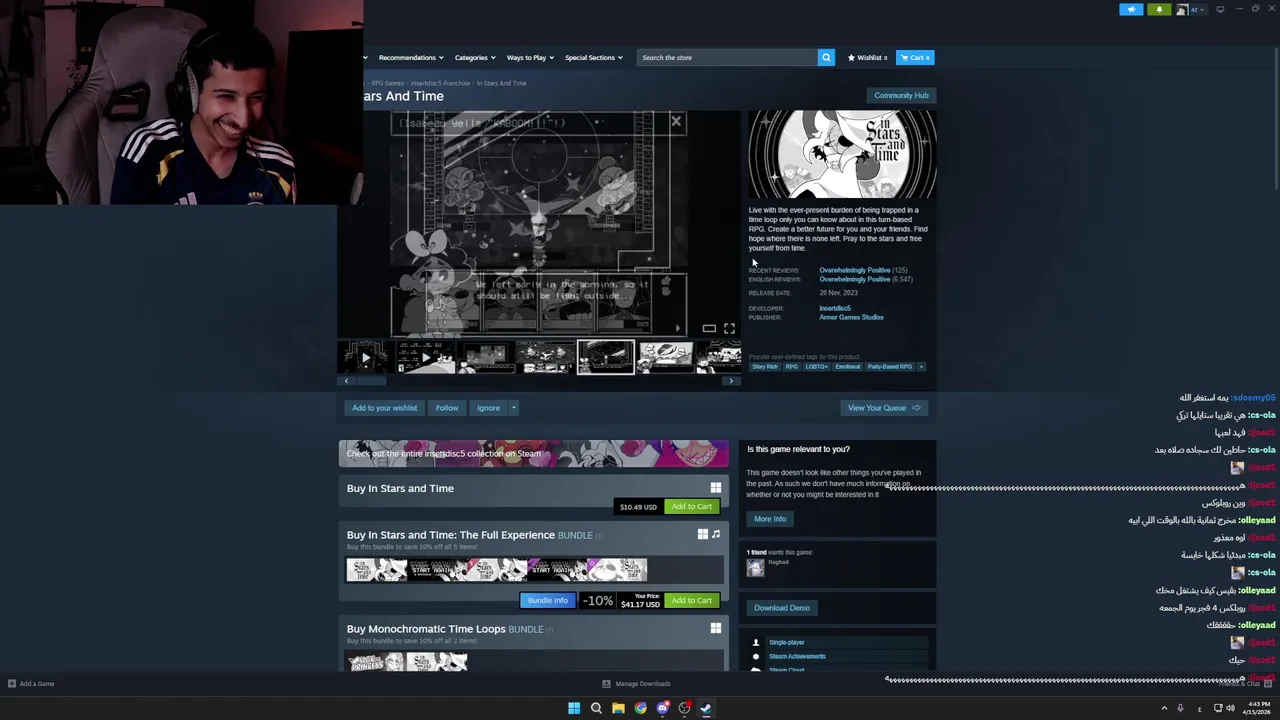
Task: Open the Single-player feature link
Action: 787,643
